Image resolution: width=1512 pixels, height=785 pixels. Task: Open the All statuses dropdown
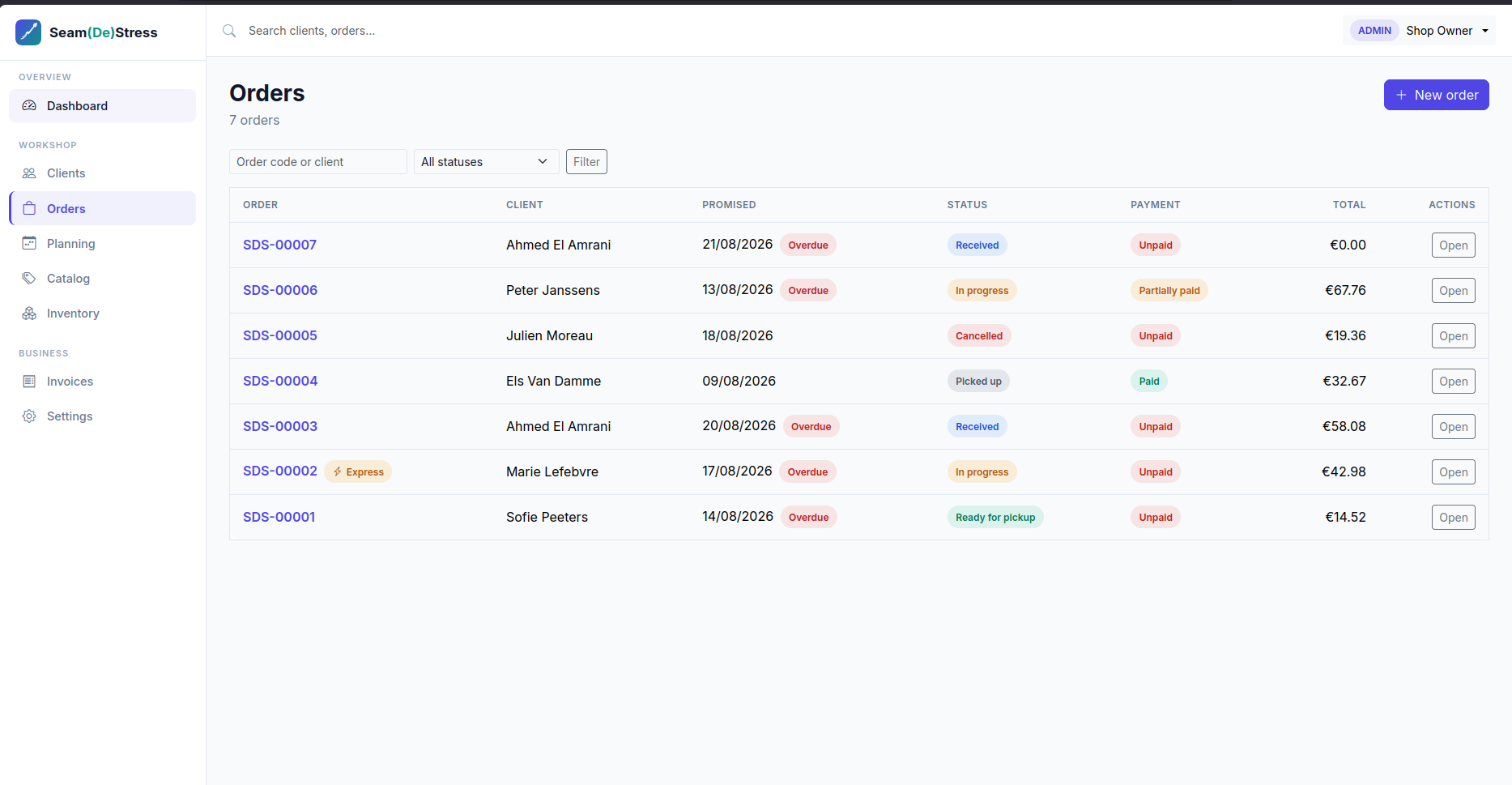(x=486, y=162)
